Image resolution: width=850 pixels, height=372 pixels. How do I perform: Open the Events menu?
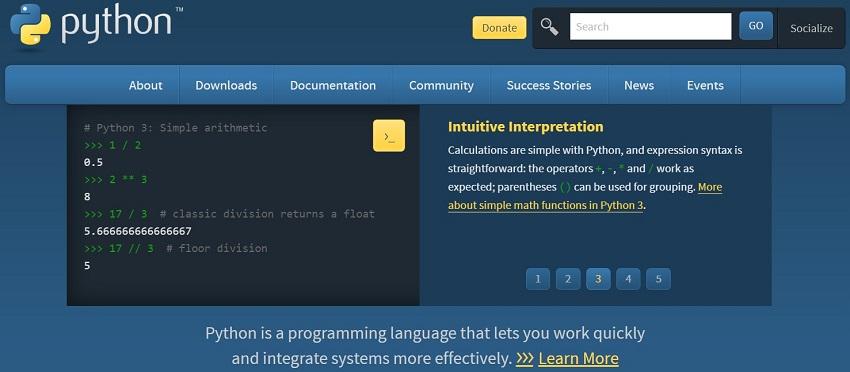(705, 85)
